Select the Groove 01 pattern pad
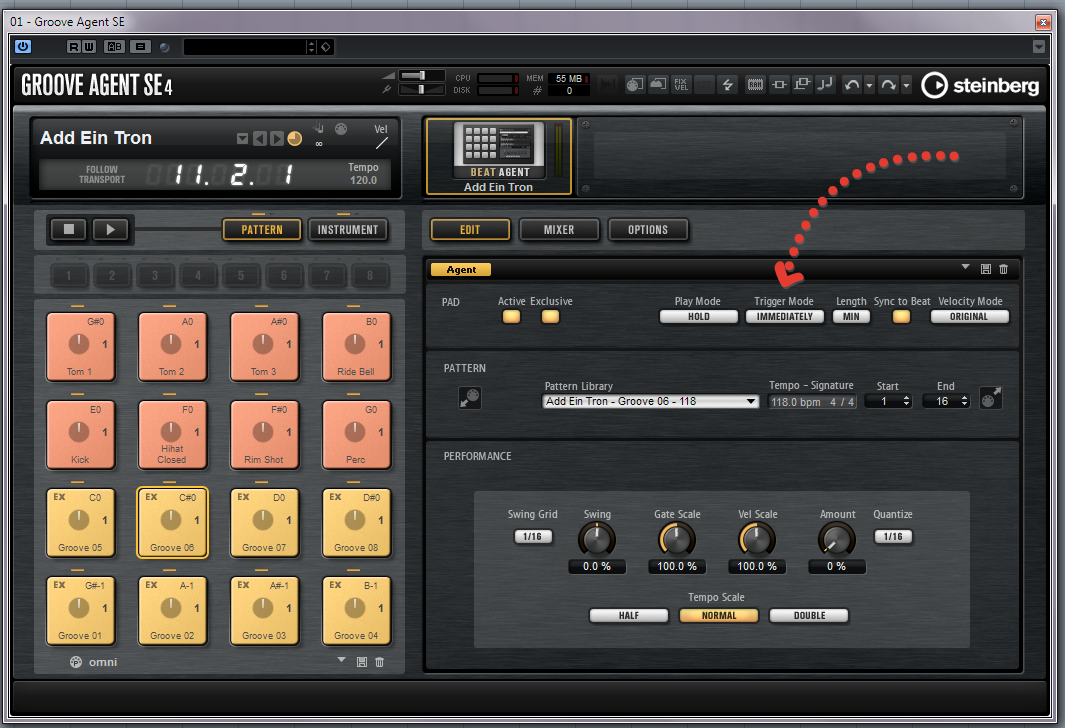Screen dimensions: 1065x728 click(80, 610)
